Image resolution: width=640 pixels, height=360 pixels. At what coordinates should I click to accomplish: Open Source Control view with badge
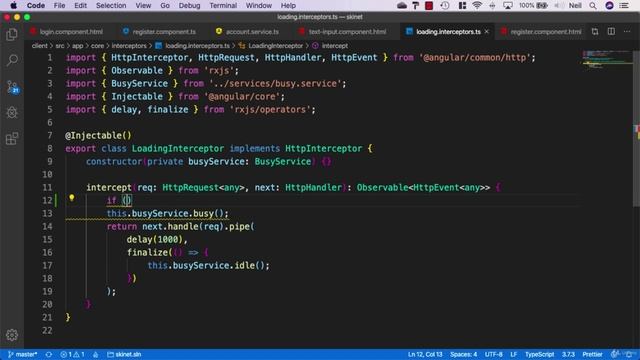pyautogui.click(x=12, y=87)
